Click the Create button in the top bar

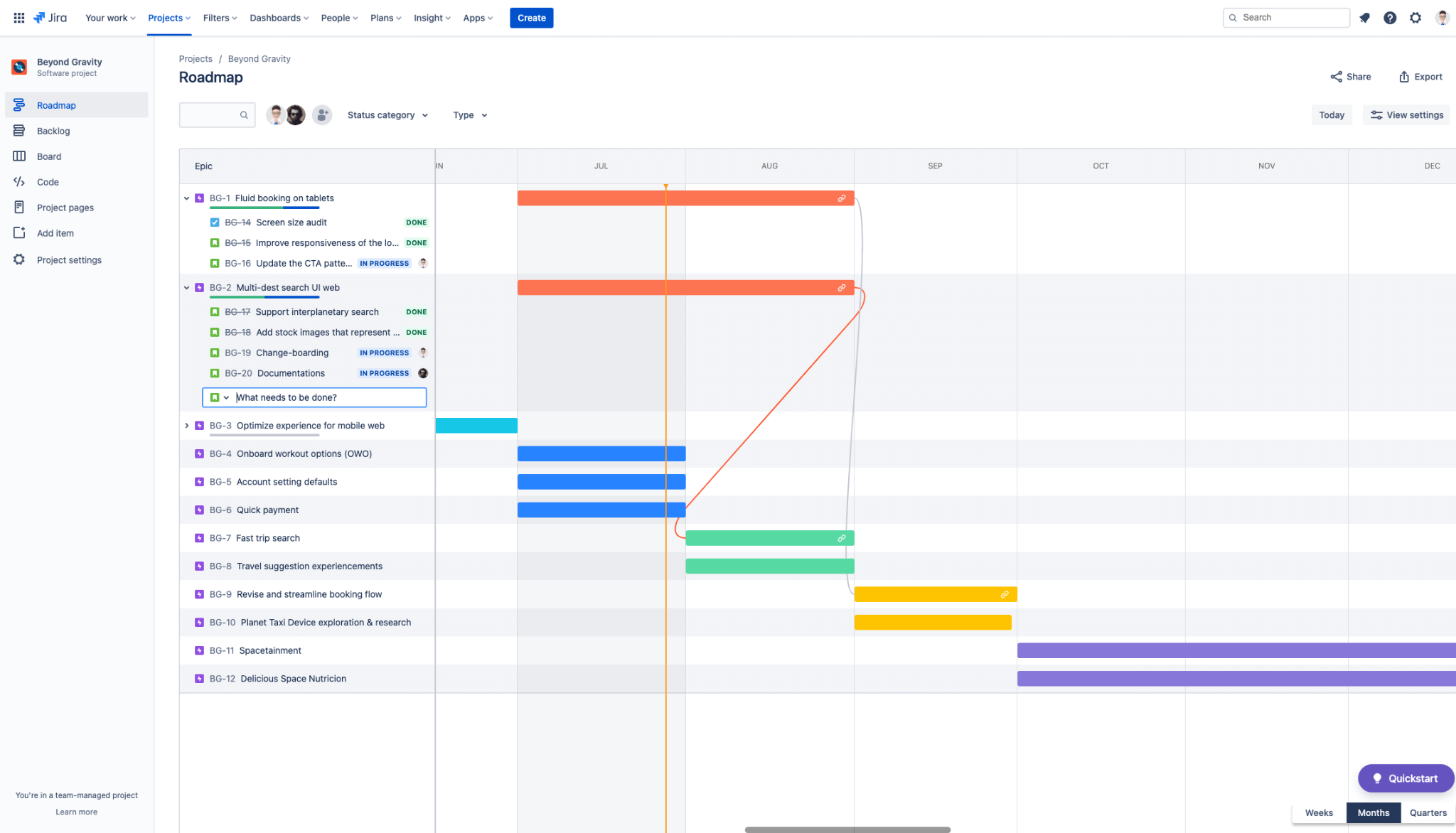(x=531, y=18)
